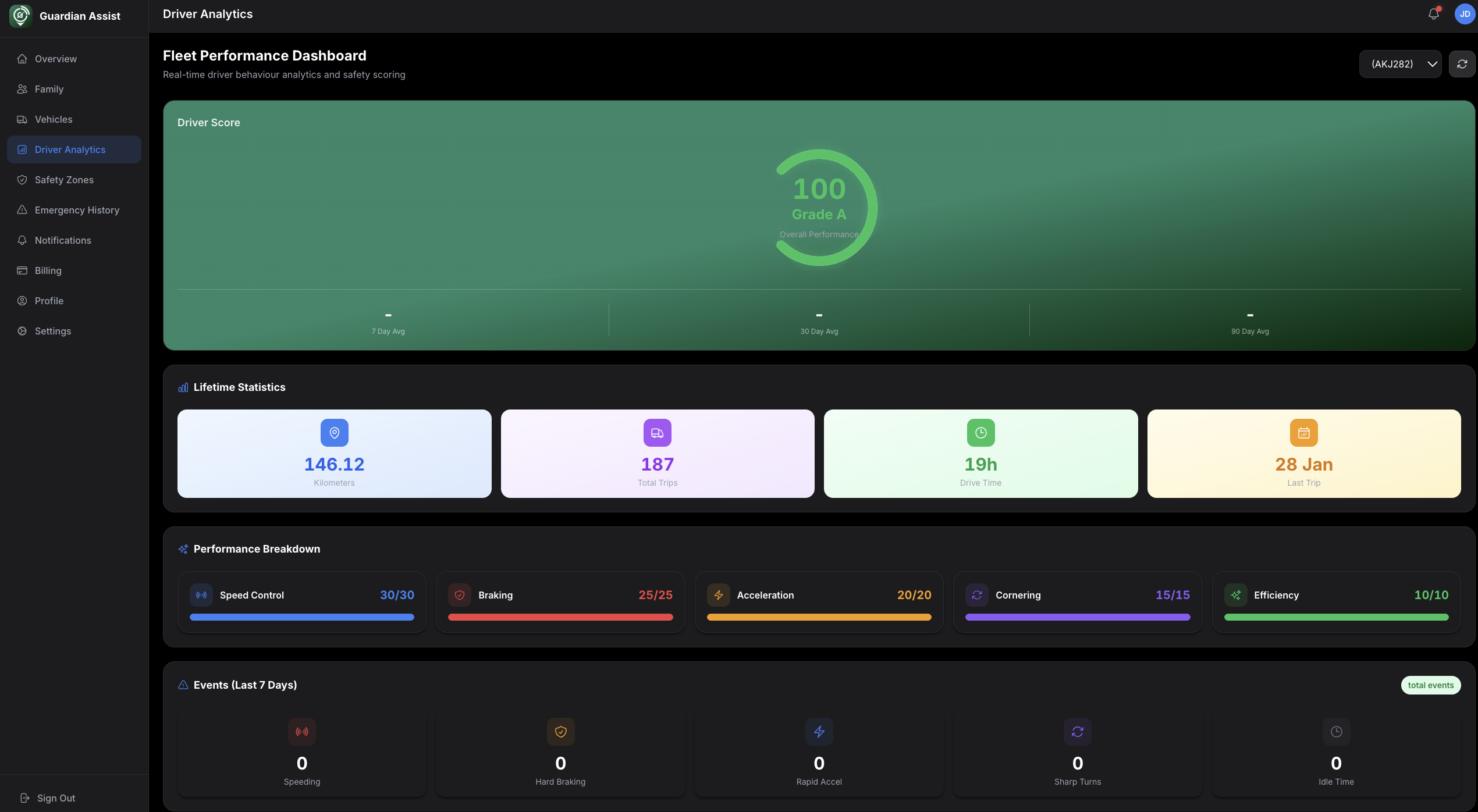Click the Acceleration orange progress bar
1478x812 pixels.
819,617
